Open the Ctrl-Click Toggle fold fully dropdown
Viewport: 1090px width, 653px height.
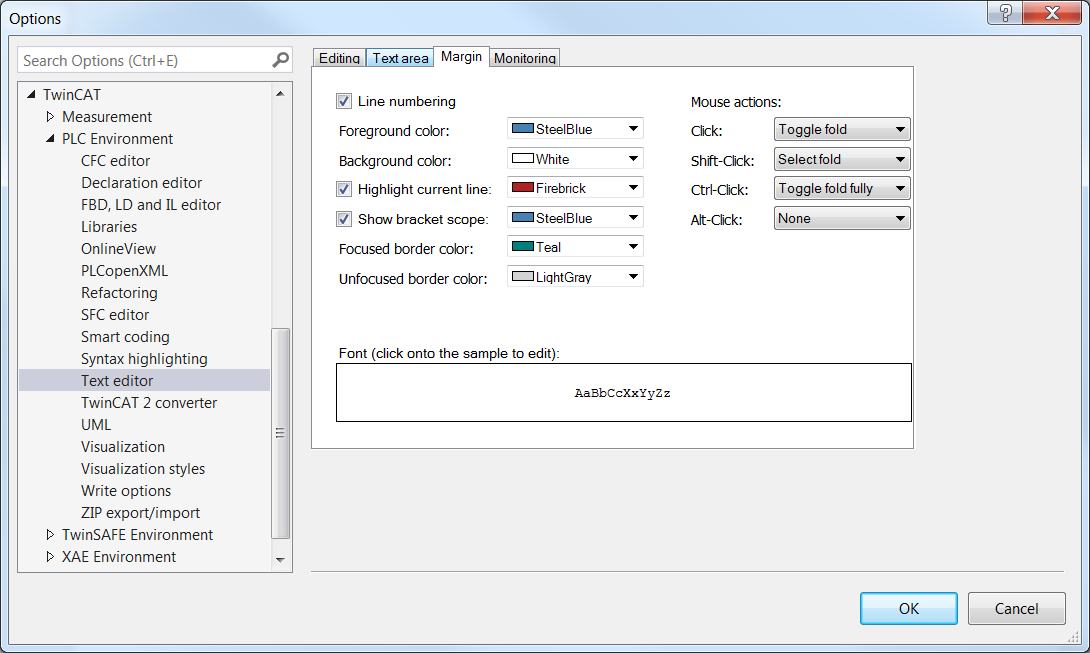842,188
